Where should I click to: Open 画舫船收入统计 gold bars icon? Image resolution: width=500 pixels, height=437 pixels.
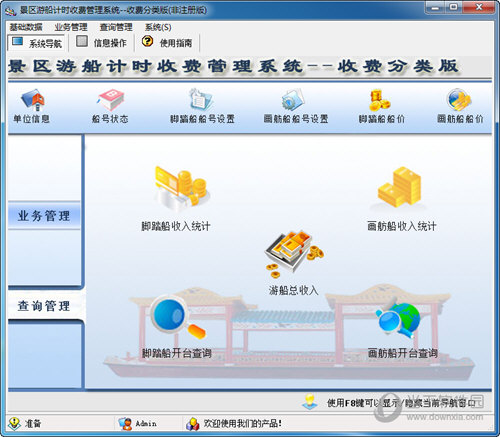pos(399,187)
